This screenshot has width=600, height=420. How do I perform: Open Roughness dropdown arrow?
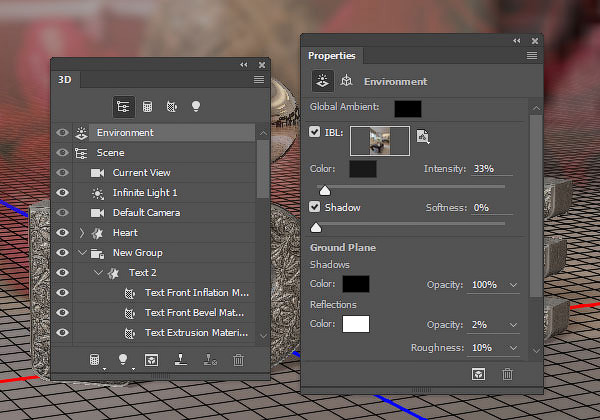pyautogui.click(x=514, y=348)
